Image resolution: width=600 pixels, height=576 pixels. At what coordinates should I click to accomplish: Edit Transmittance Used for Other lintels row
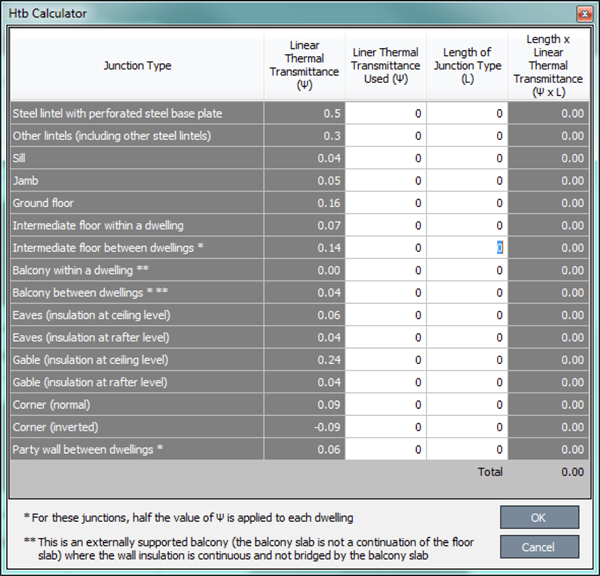pyautogui.click(x=386, y=135)
